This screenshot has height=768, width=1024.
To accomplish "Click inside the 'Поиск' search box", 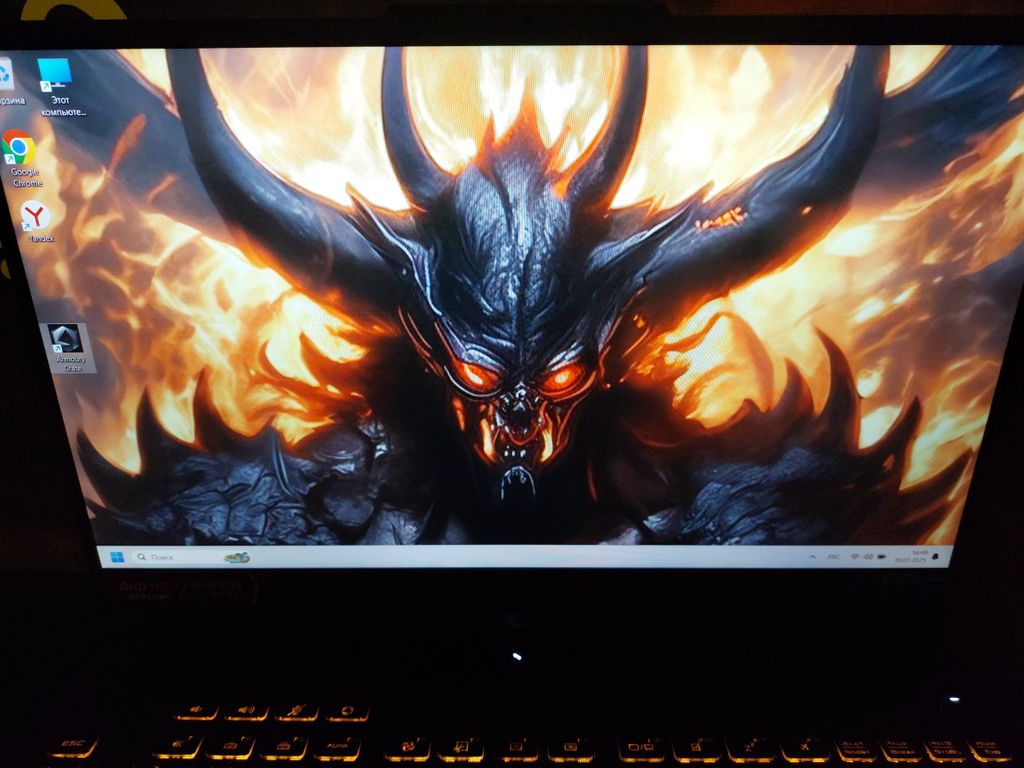I will pos(180,557).
